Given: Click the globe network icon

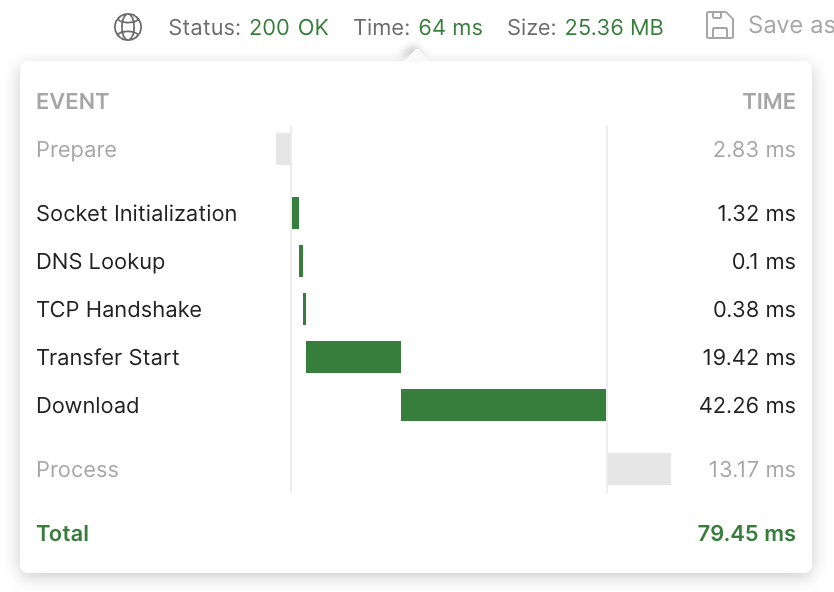Looking at the screenshot, I should click(x=128, y=27).
